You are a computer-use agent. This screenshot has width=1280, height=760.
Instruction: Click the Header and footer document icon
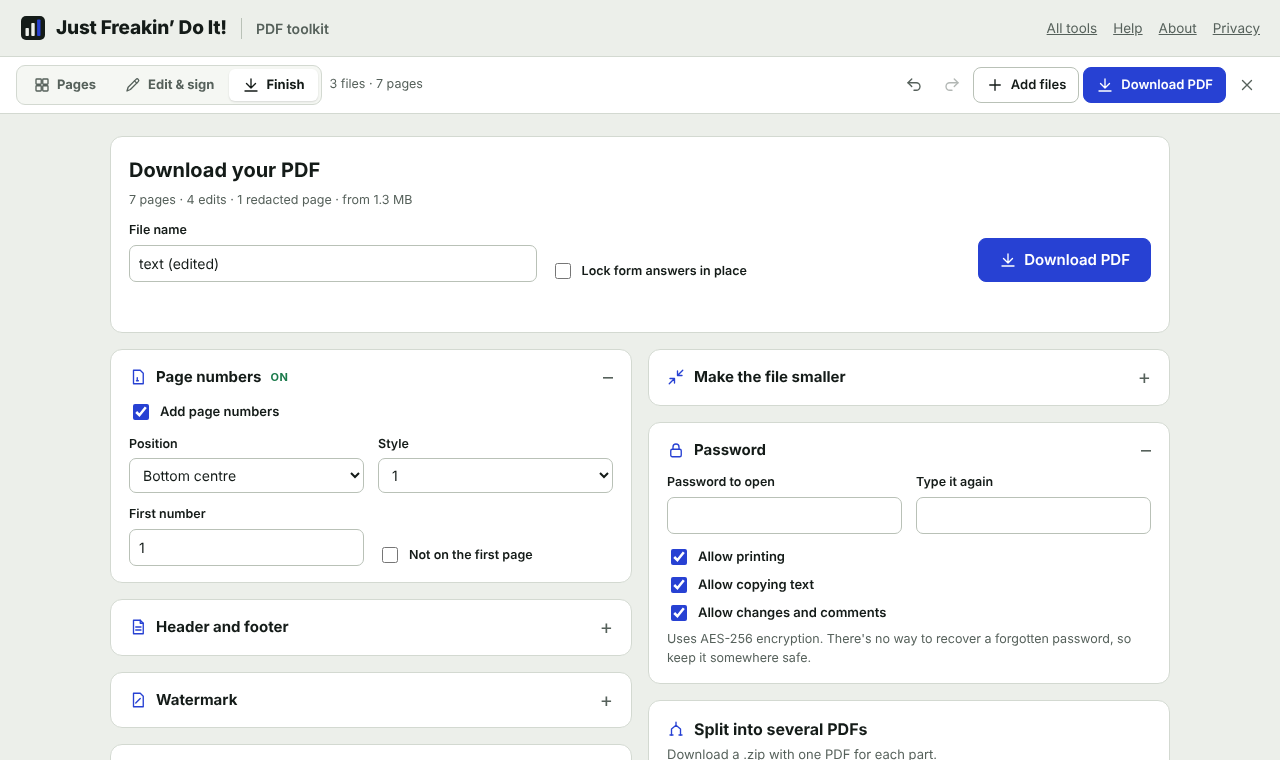click(139, 627)
